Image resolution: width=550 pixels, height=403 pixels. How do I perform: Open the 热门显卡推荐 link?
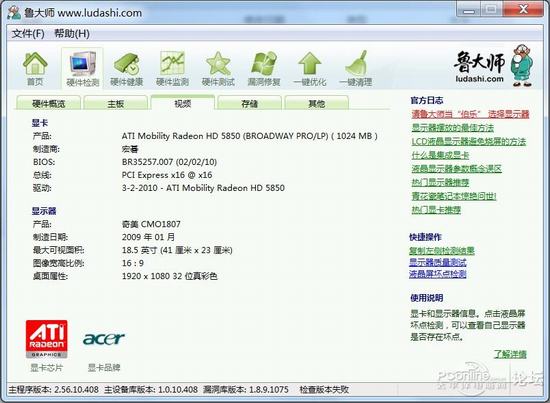[x=436, y=210]
